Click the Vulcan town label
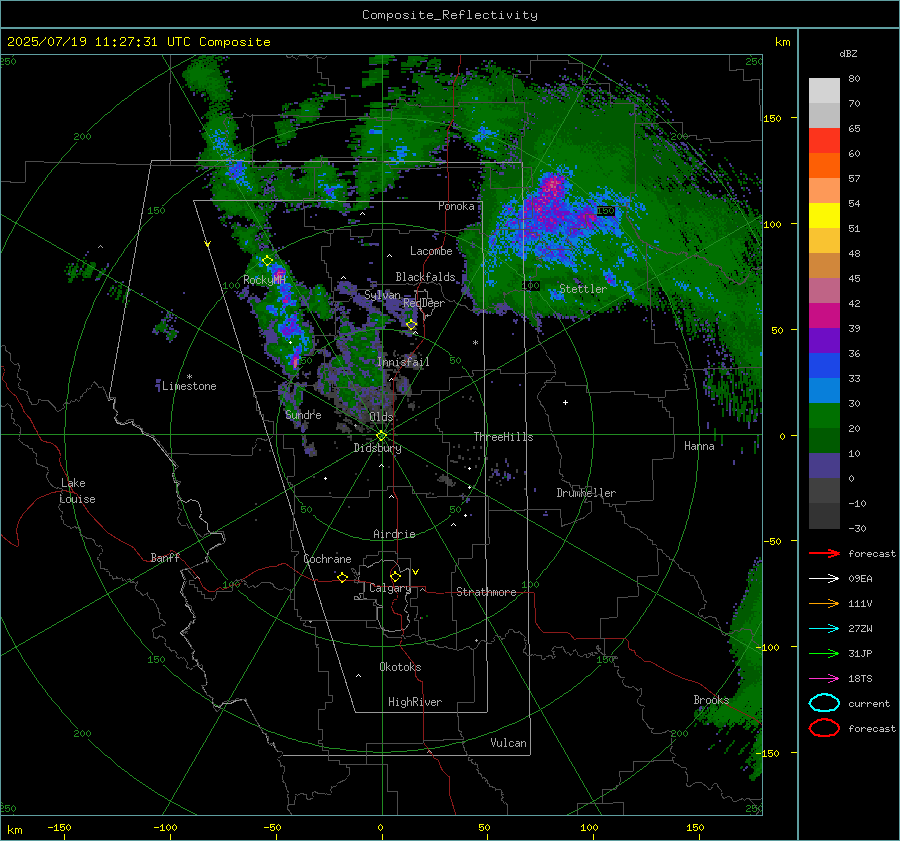900x841 pixels. tap(508, 743)
